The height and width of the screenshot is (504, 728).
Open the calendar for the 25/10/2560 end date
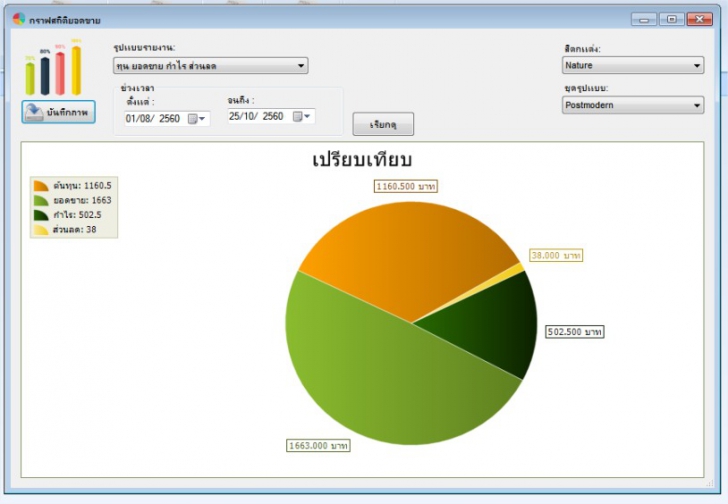301,116
